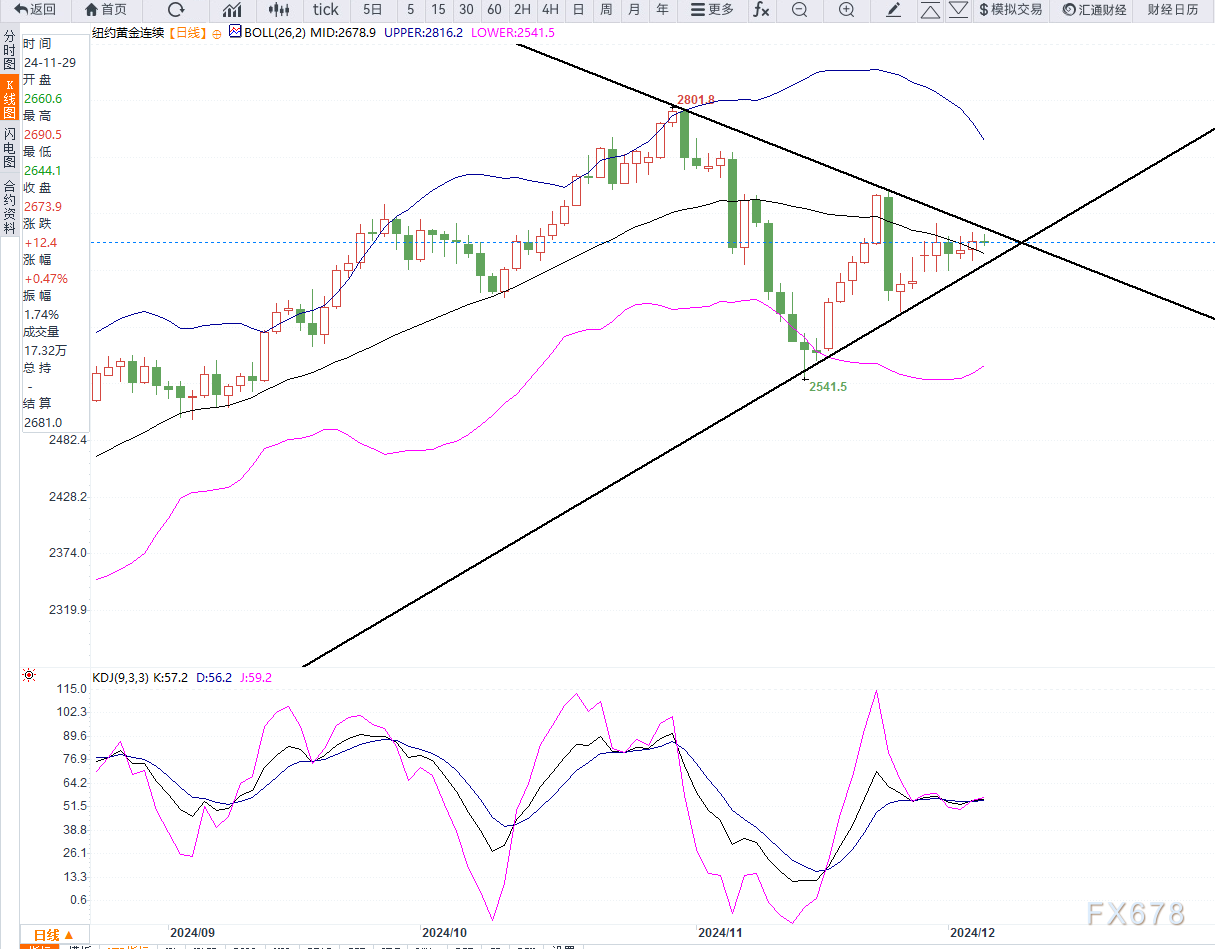
Task: Open 闪电图 side tab
Action: click(9, 147)
